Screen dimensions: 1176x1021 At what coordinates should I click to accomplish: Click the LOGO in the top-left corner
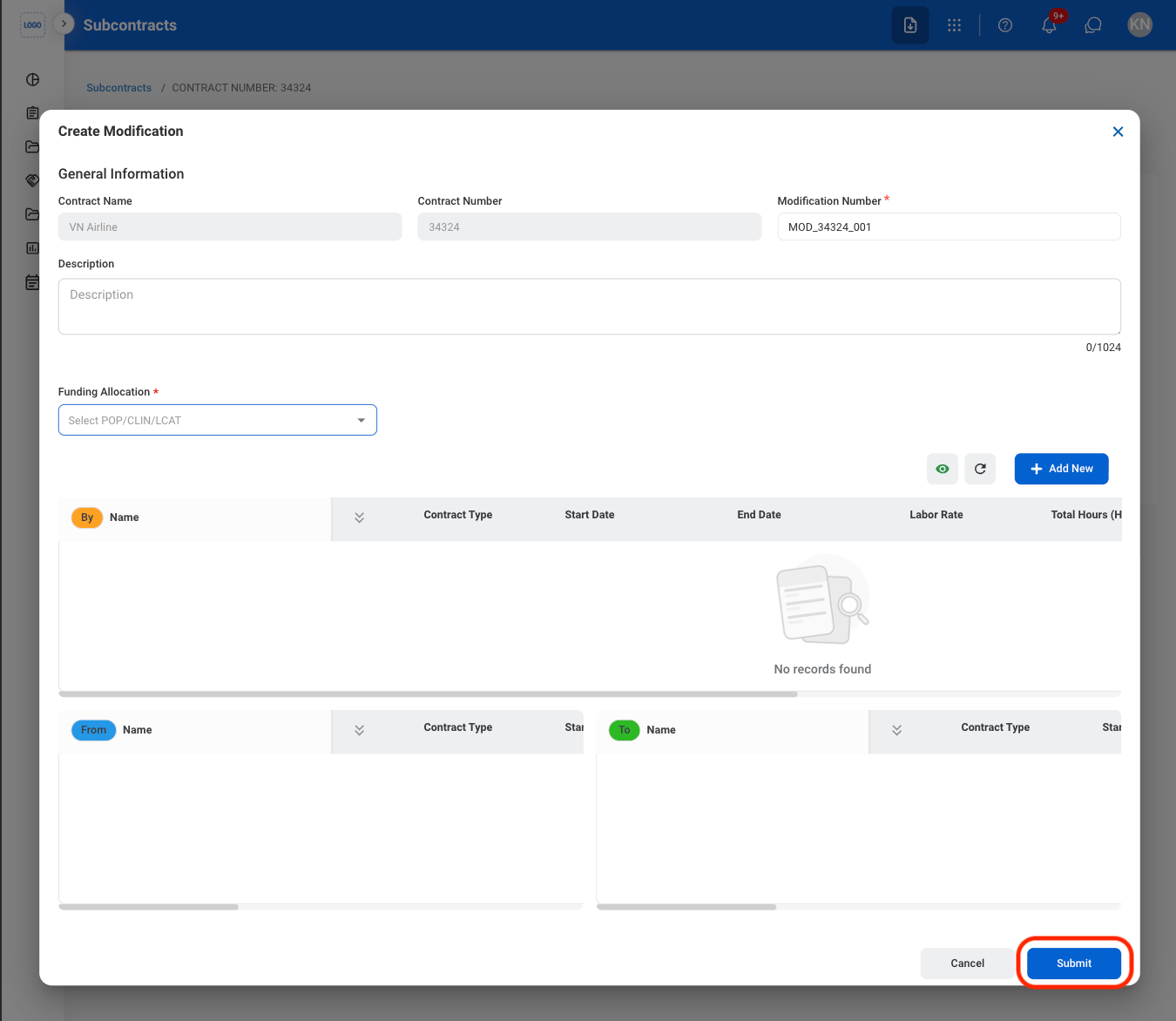(32, 25)
